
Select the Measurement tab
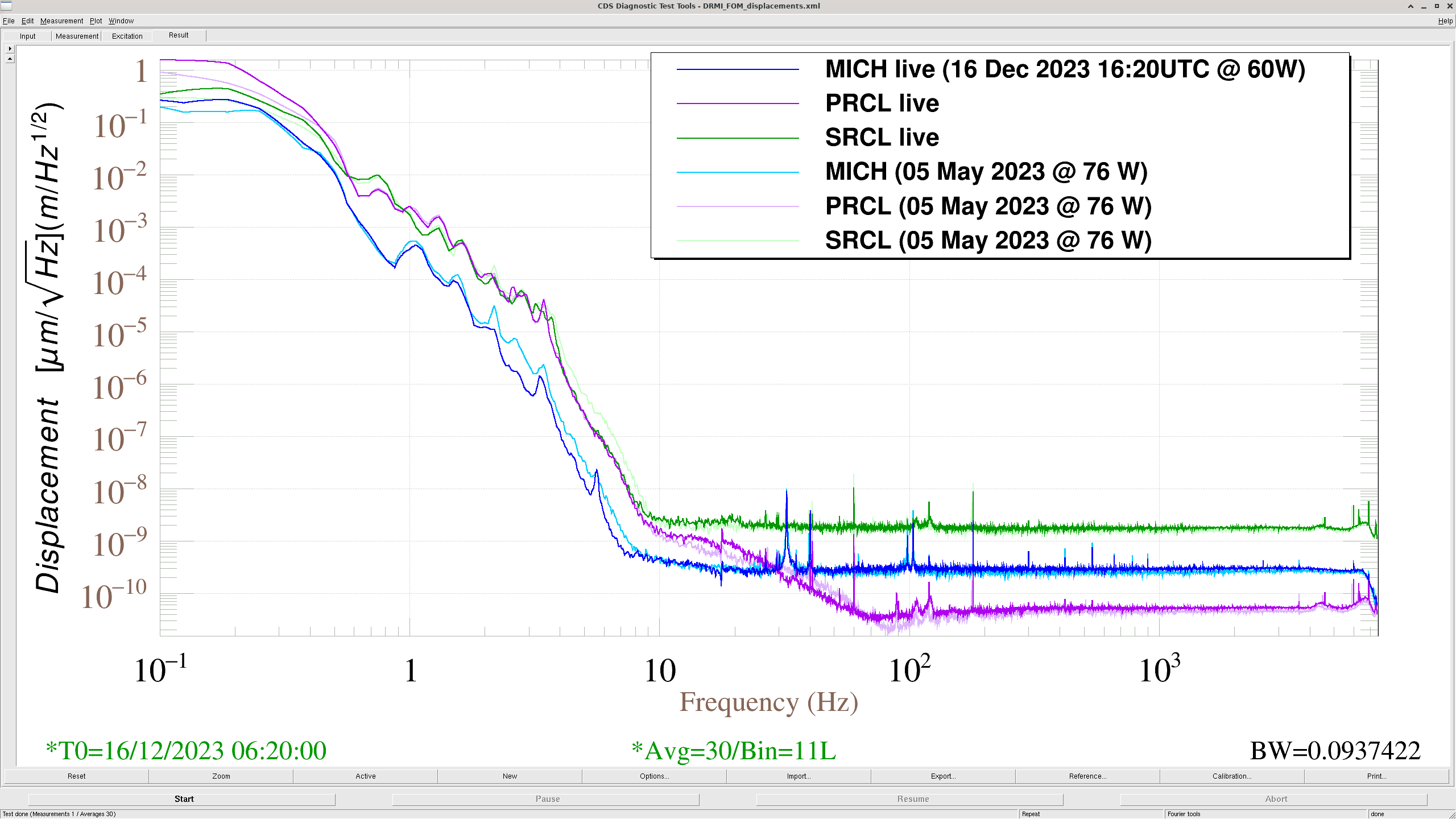[x=77, y=36]
